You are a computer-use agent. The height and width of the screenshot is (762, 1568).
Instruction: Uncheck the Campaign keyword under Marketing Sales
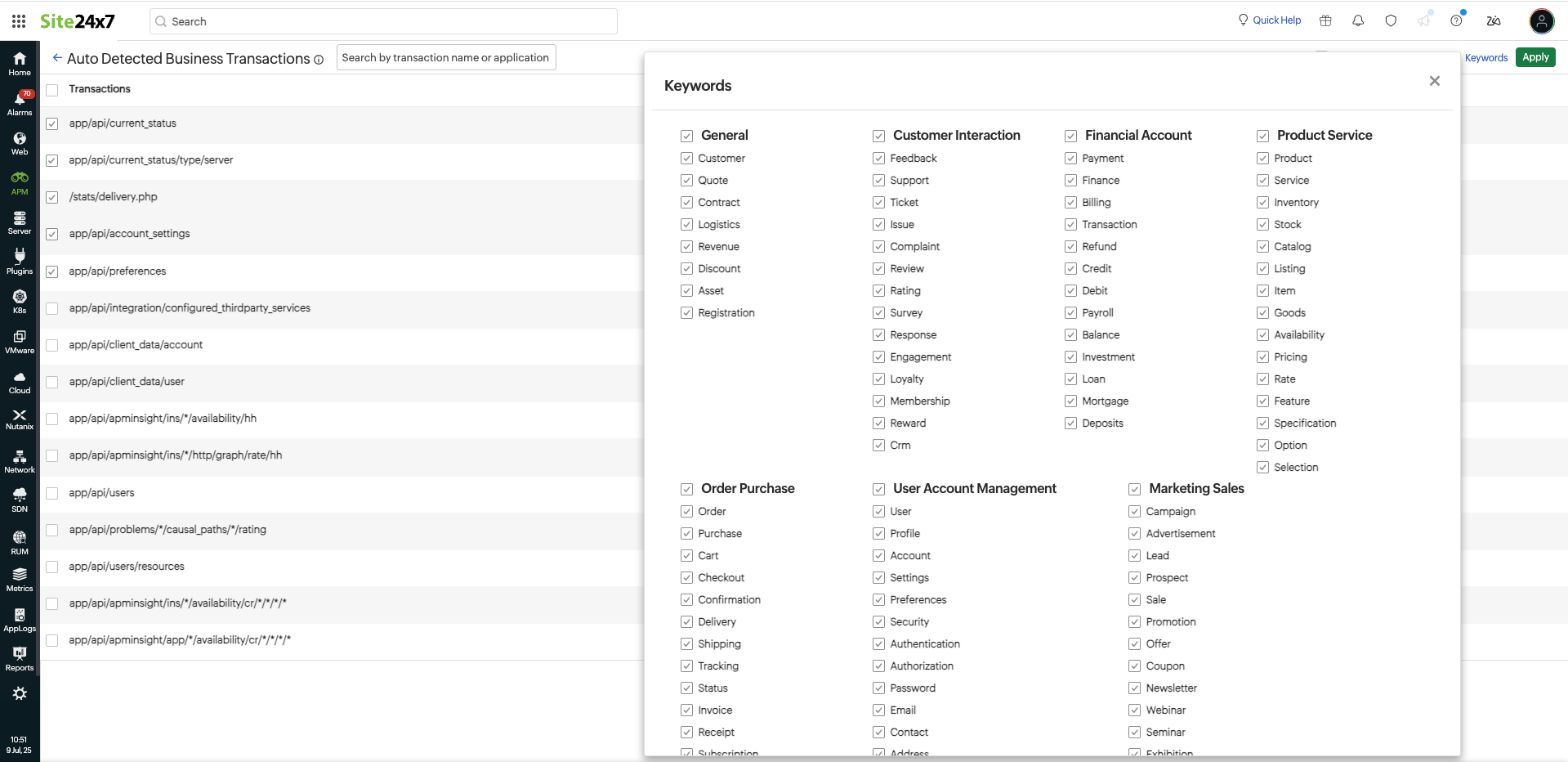1134,511
